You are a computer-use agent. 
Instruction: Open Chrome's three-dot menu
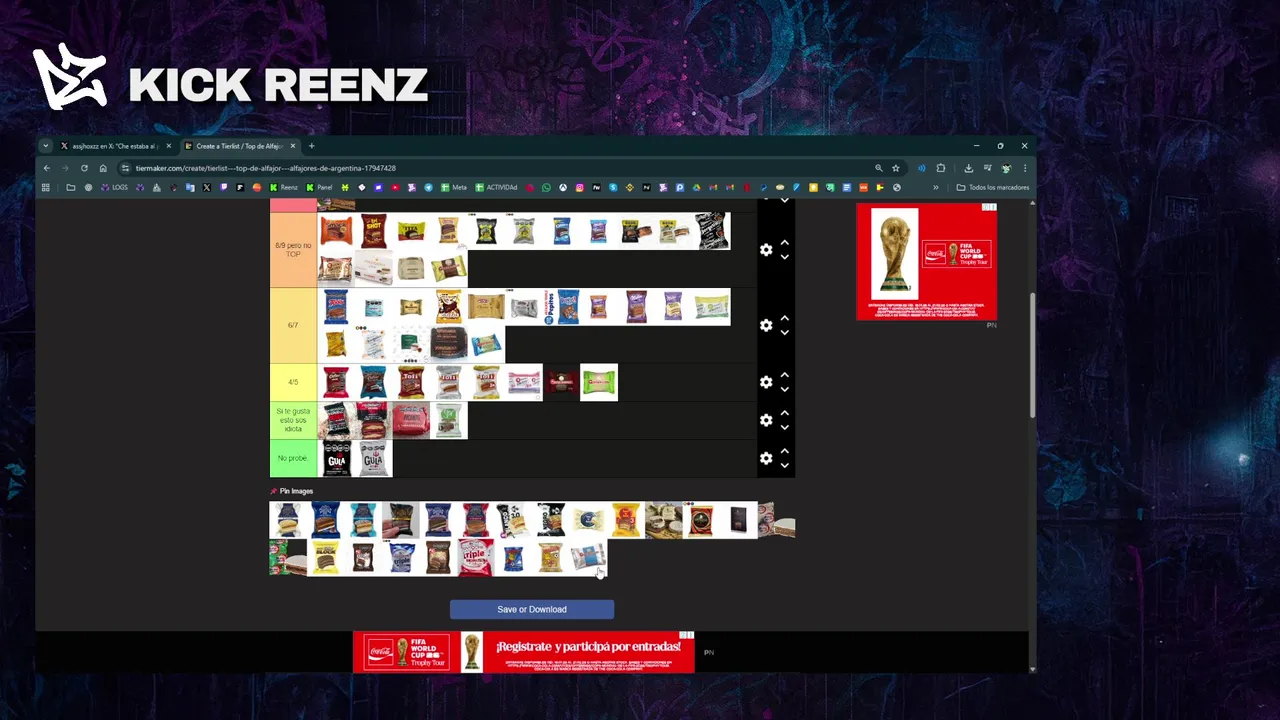pyautogui.click(x=1024, y=168)
